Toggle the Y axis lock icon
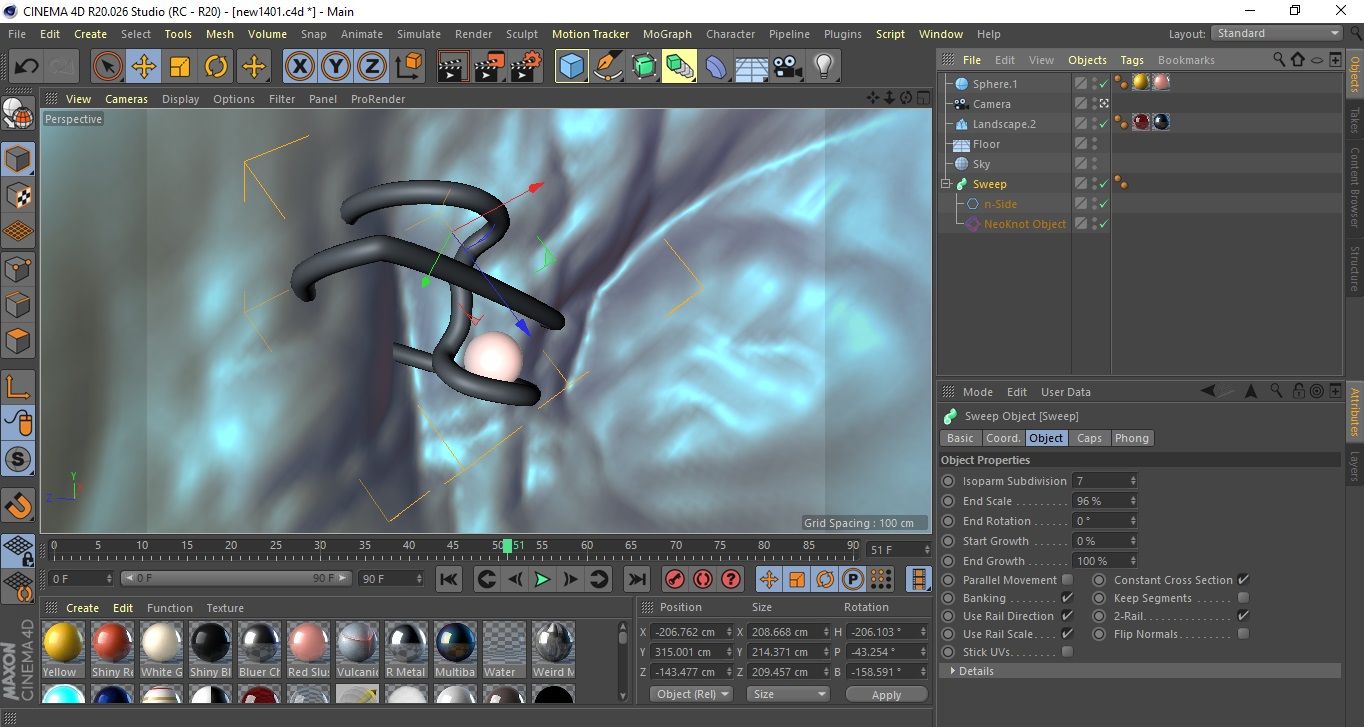The height and width of the screenshot is (727, 1364). [x=336, y=67]
